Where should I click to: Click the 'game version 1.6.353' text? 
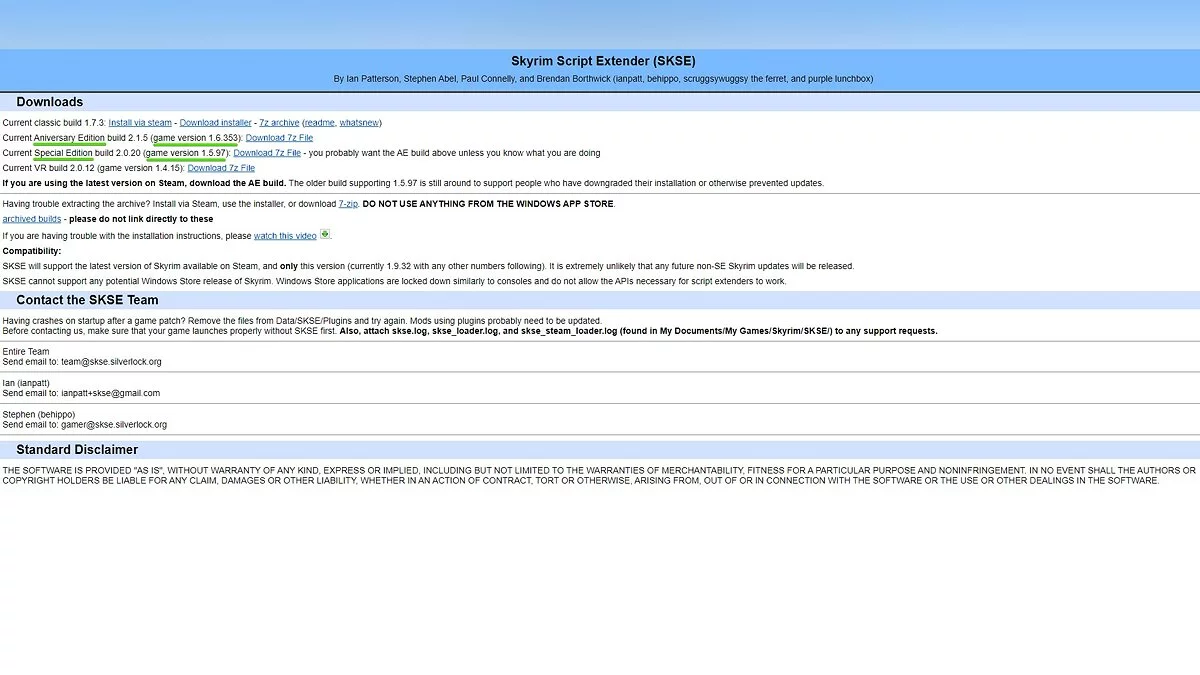tap(196, 138)
